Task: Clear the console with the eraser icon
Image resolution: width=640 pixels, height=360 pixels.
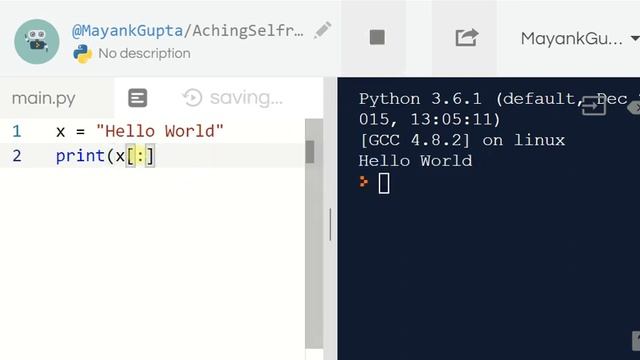Action: (634, 107)
